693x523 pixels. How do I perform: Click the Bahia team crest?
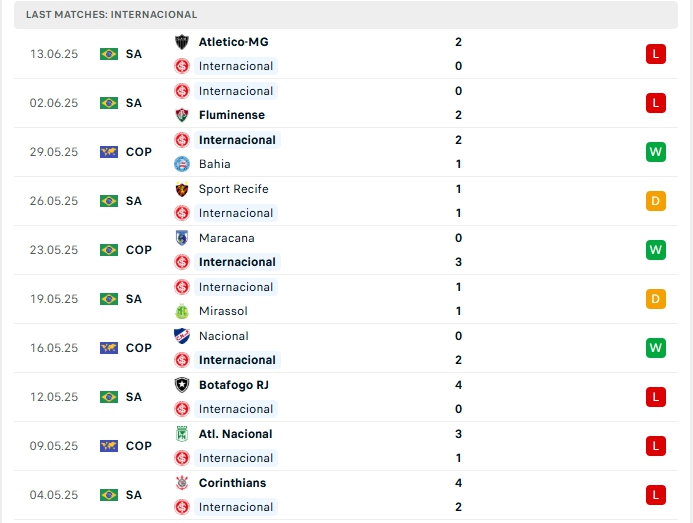(182, 164)
